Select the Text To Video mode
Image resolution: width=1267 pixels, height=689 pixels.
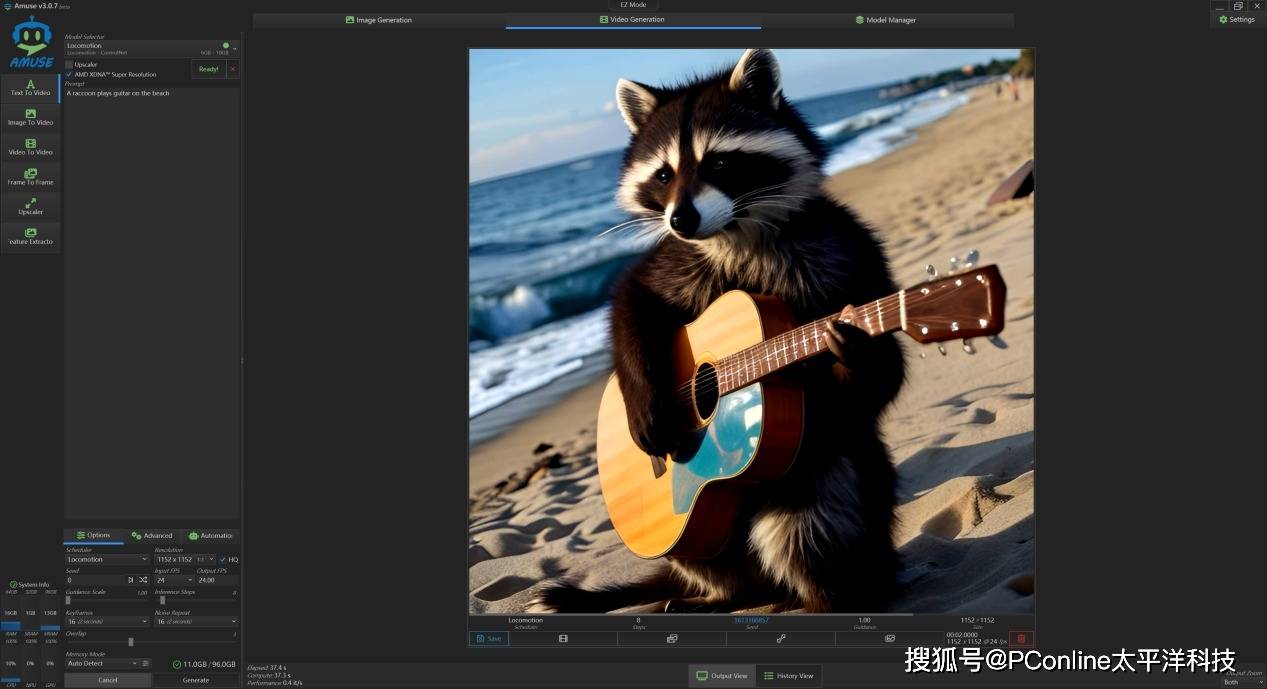pos(30,88)
